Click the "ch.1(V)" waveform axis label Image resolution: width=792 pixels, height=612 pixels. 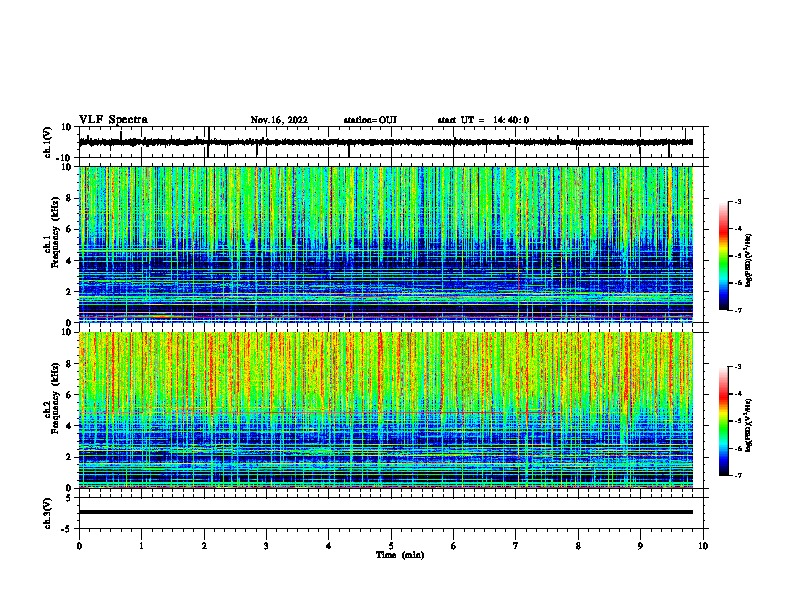(x=48, y=142)
